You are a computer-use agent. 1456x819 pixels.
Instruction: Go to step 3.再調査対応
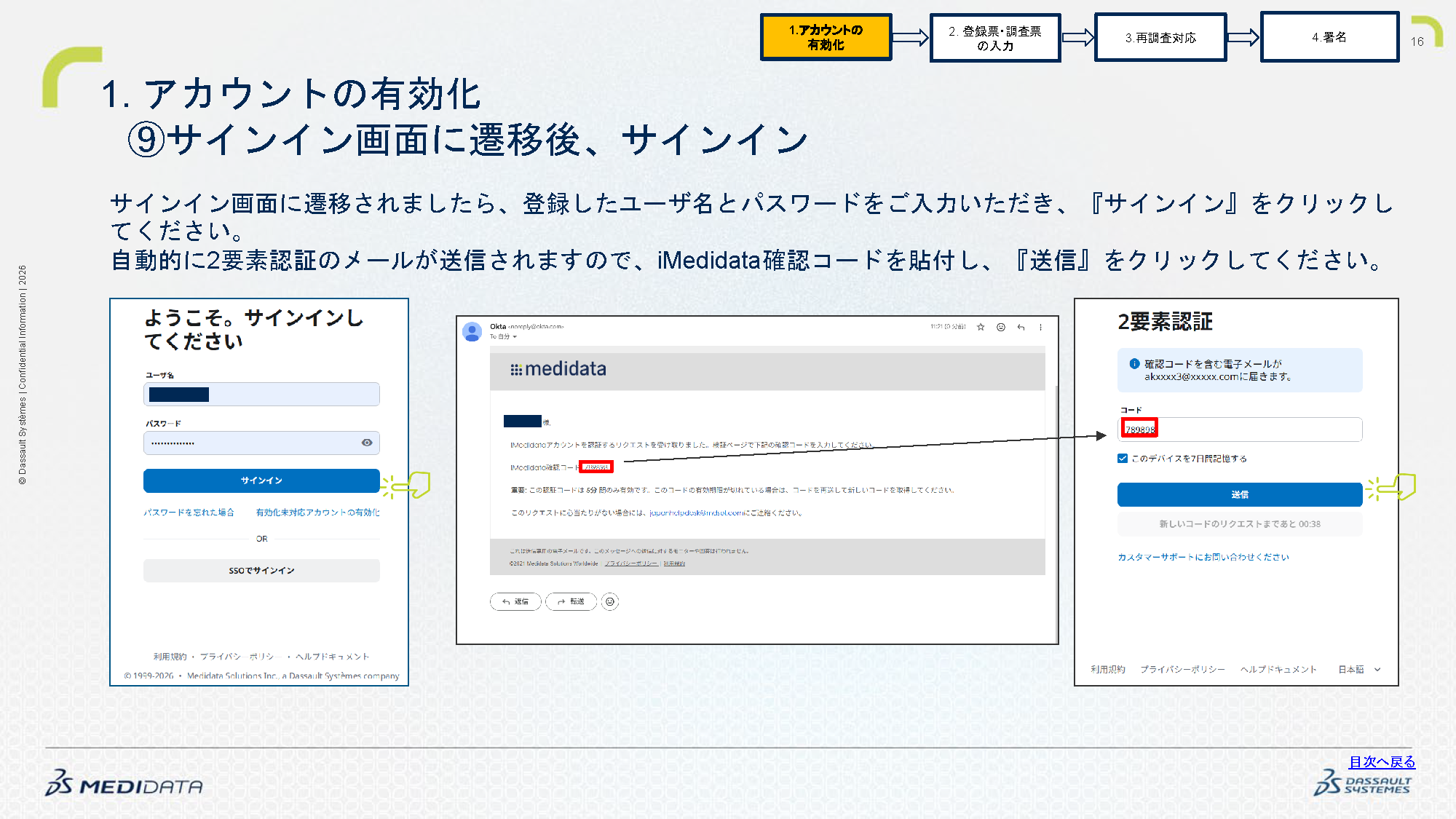tap(1160, 38)
